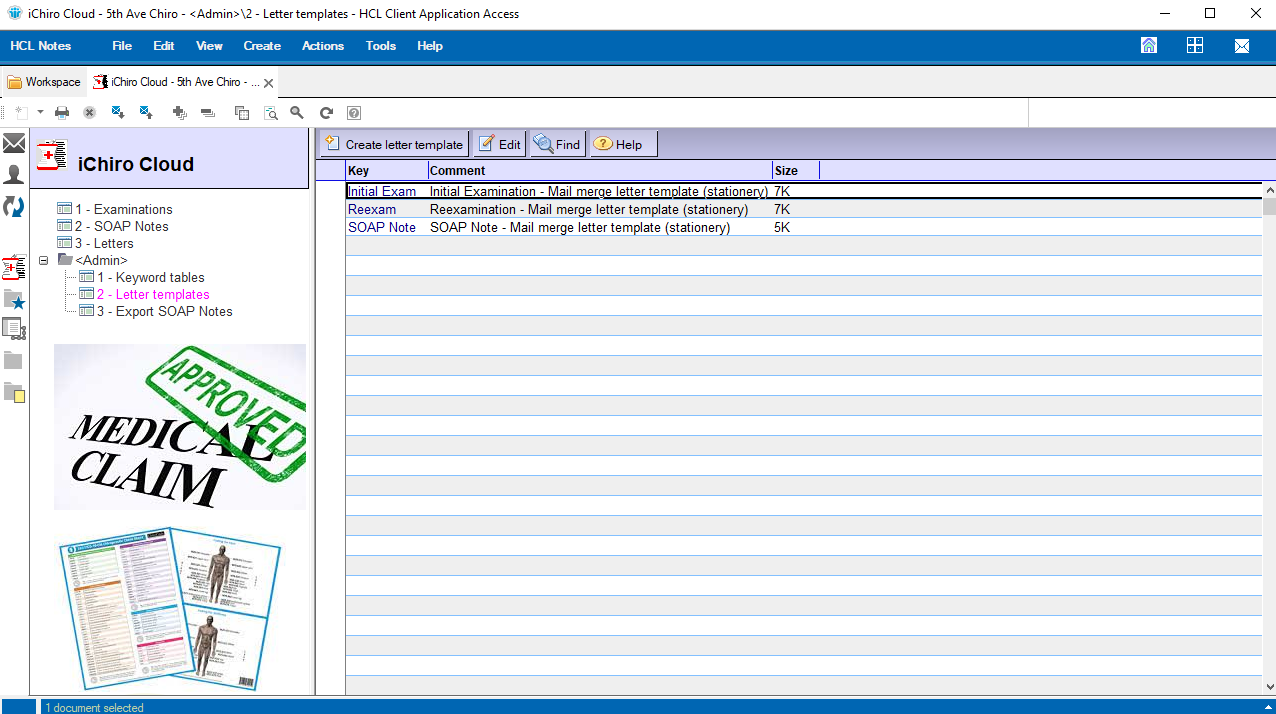Viewport: 1276px width, 714px height.
Task: Sort by the Key column header
Action: tap(386, 171)
